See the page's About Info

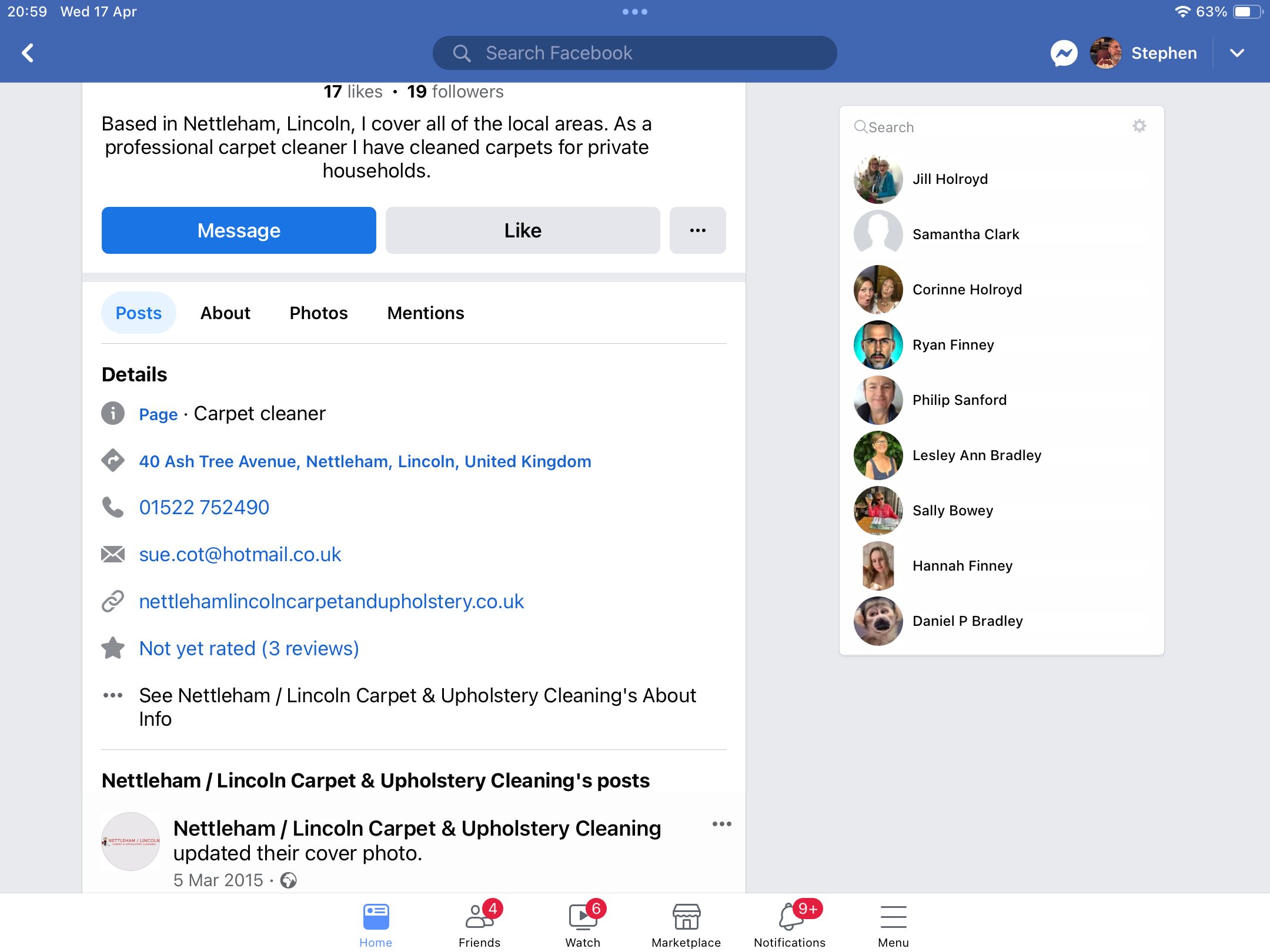[417, 707]
